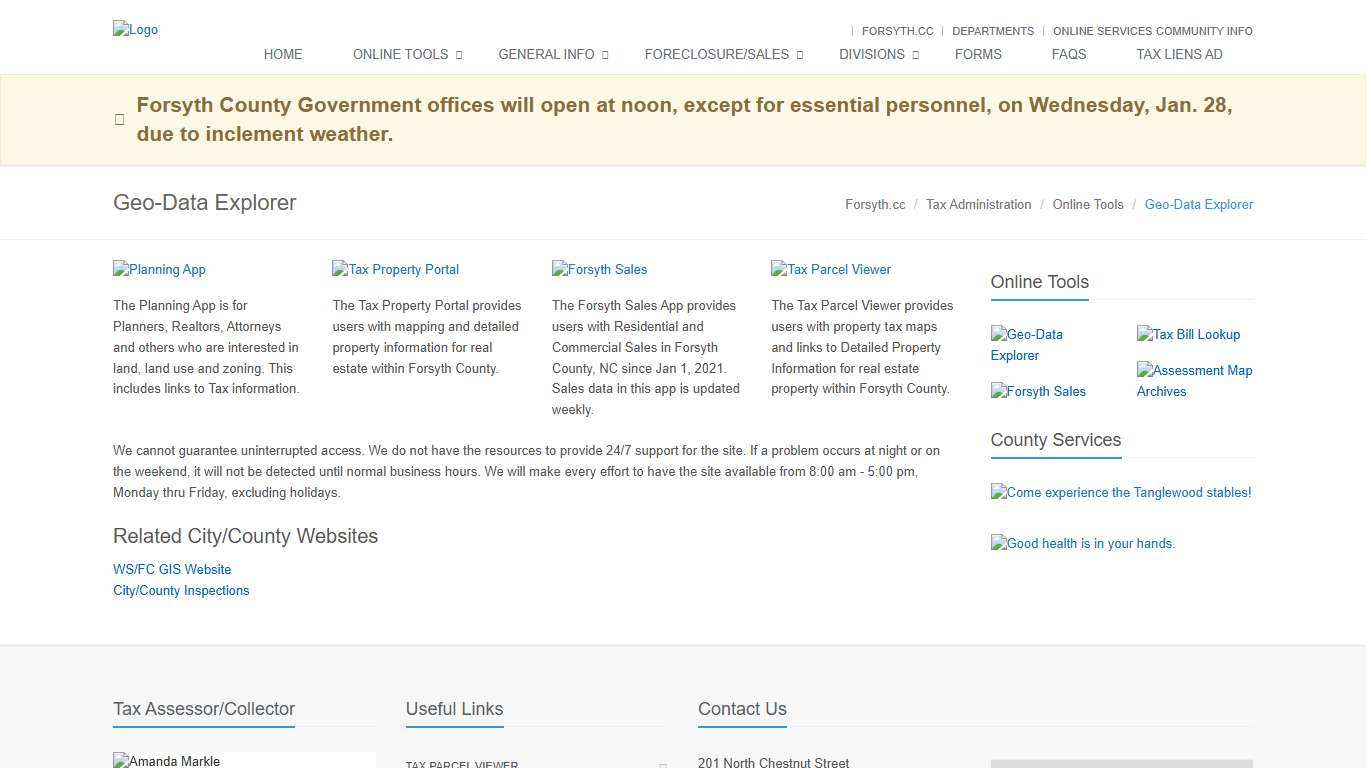Open the FAQS menu item

1068,54
